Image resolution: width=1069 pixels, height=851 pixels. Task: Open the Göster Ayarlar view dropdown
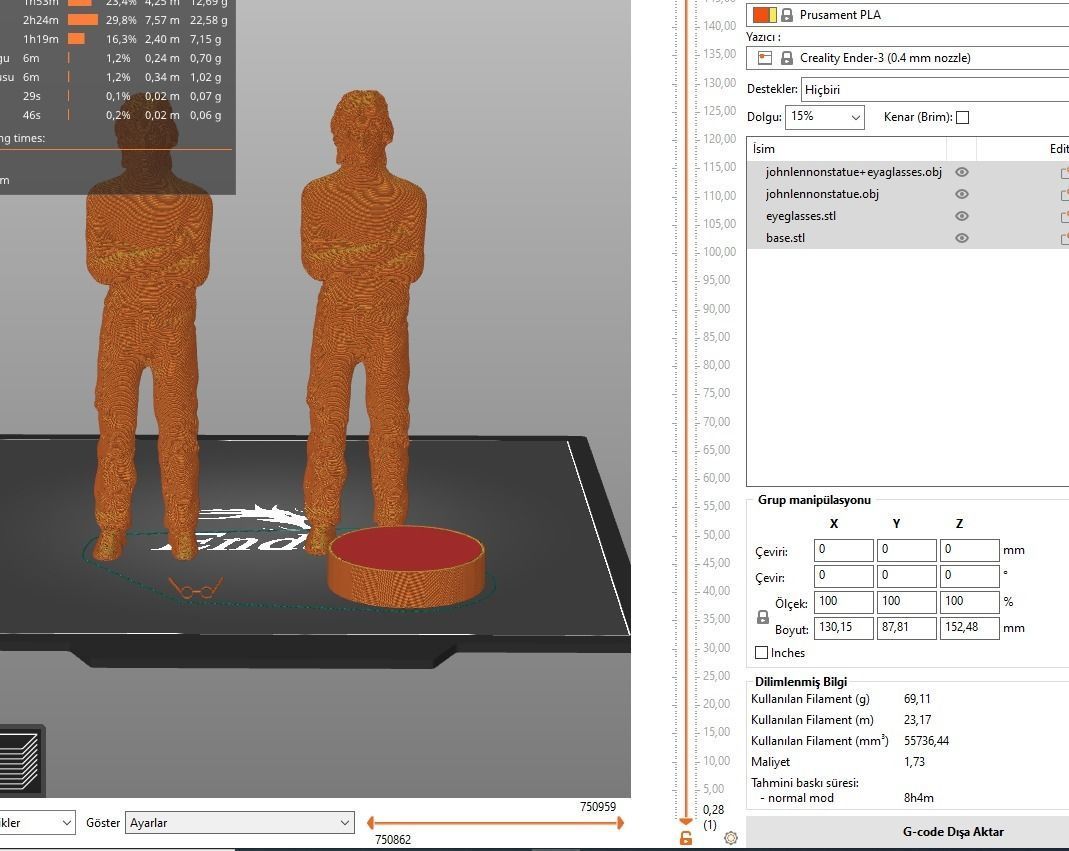pyautogui.click(x=239, y=822)
